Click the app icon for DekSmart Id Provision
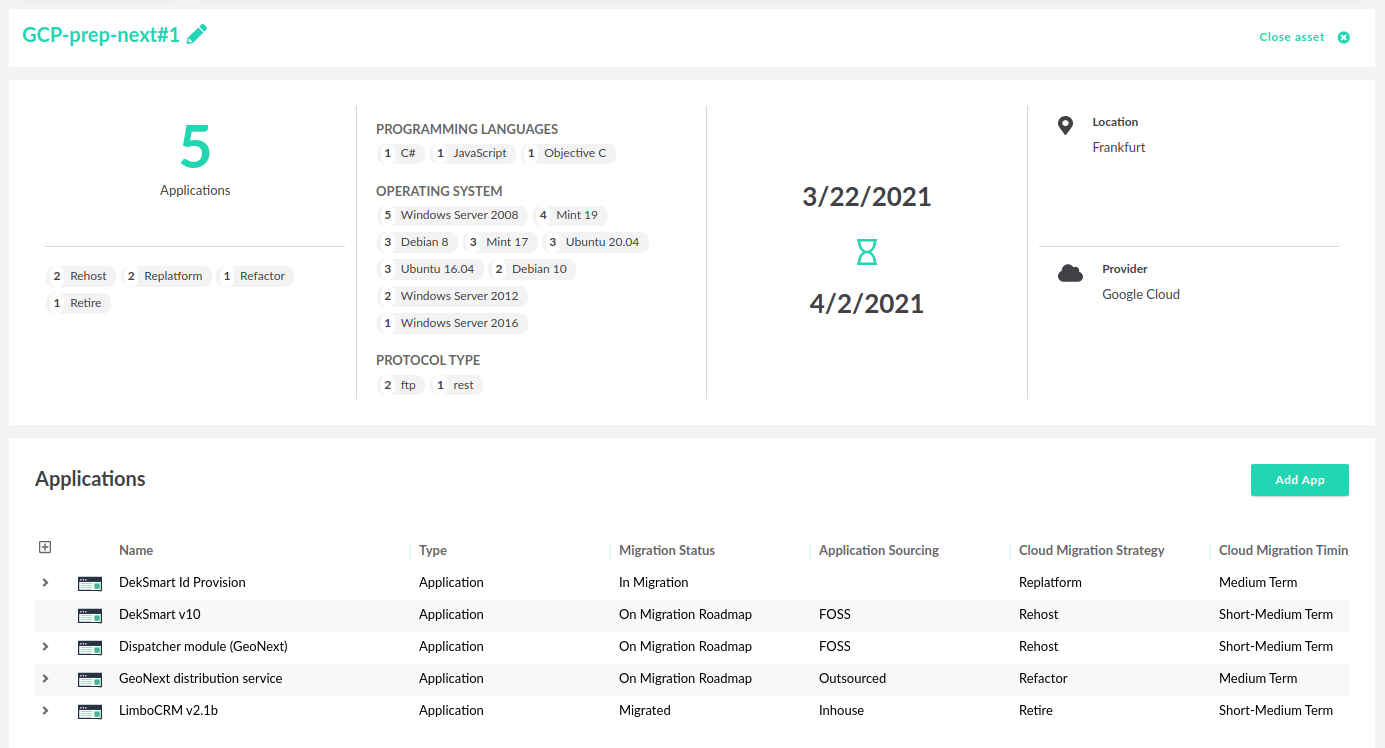1385x748 pixels. (90, 583)
